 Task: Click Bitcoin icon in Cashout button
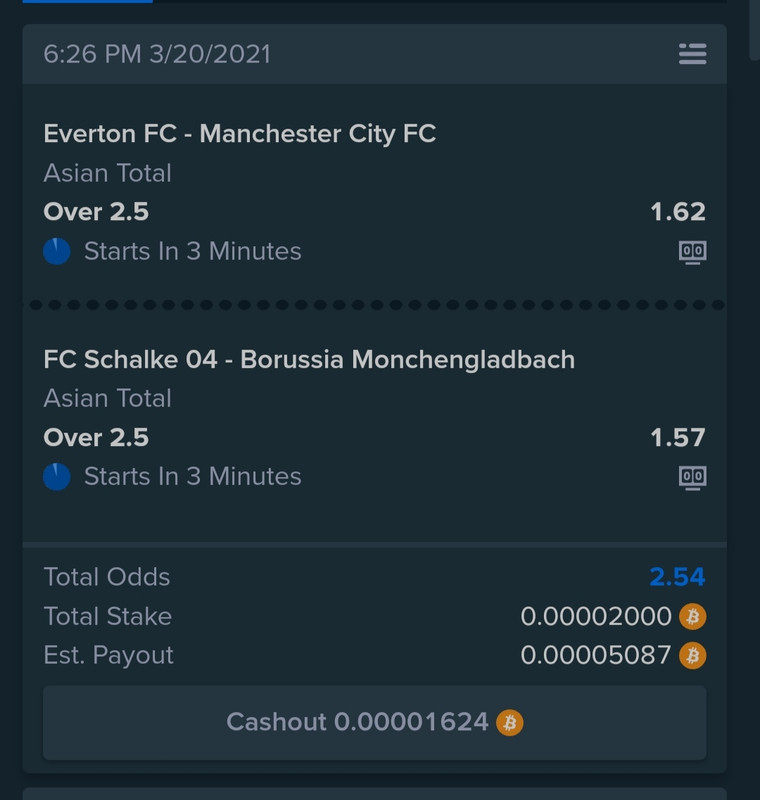click(x=510, y=722)
